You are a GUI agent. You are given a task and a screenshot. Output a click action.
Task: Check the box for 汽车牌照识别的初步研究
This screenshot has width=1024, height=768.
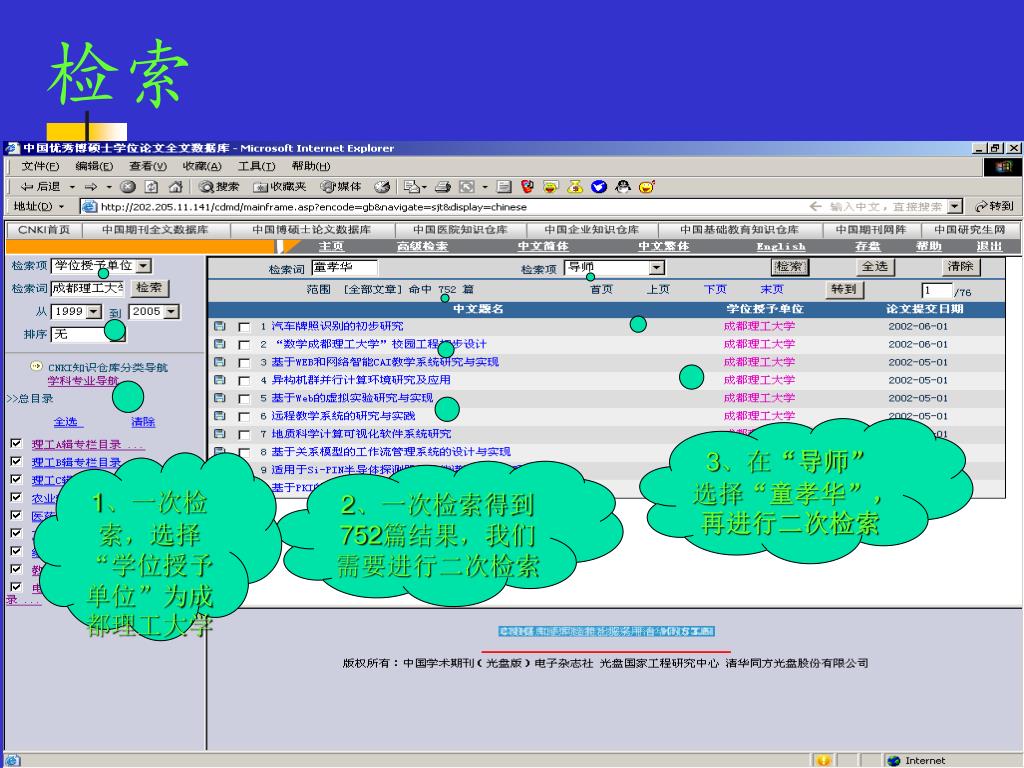click(x=244, y=327)
